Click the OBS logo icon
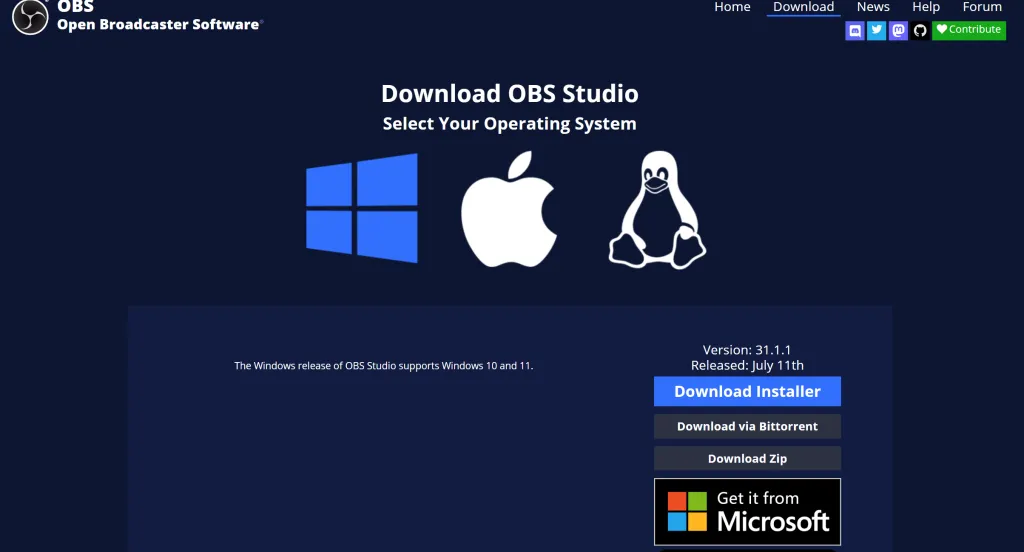 tap(30, 16)
